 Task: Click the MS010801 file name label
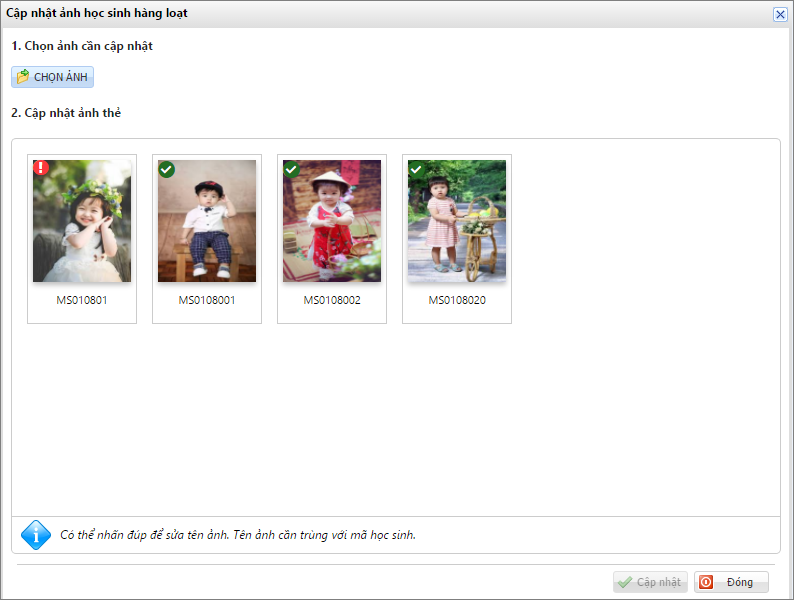click(x=82, y=300)
